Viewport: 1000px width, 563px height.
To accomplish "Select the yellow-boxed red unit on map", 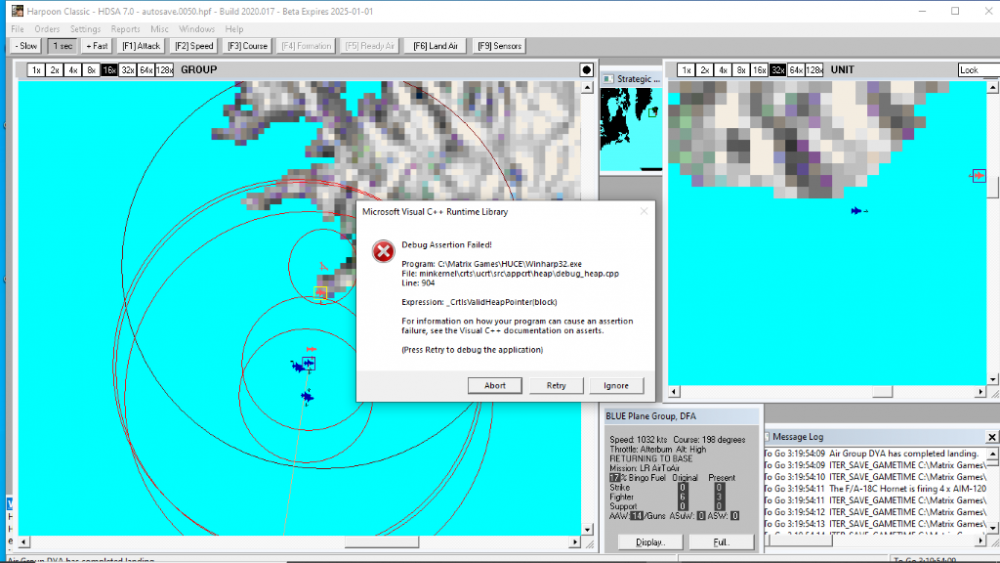I will [x=320, y=293].
